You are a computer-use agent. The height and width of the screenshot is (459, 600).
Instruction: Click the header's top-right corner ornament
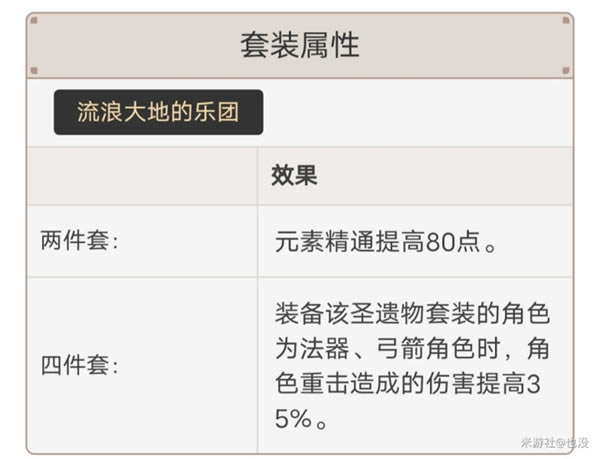pyautogui.click(x=566, y=20)
